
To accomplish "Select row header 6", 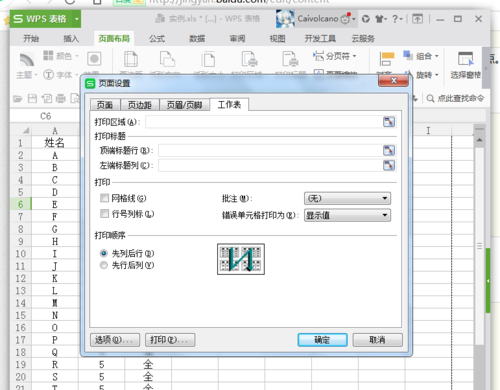I will [x=21, y=204].
